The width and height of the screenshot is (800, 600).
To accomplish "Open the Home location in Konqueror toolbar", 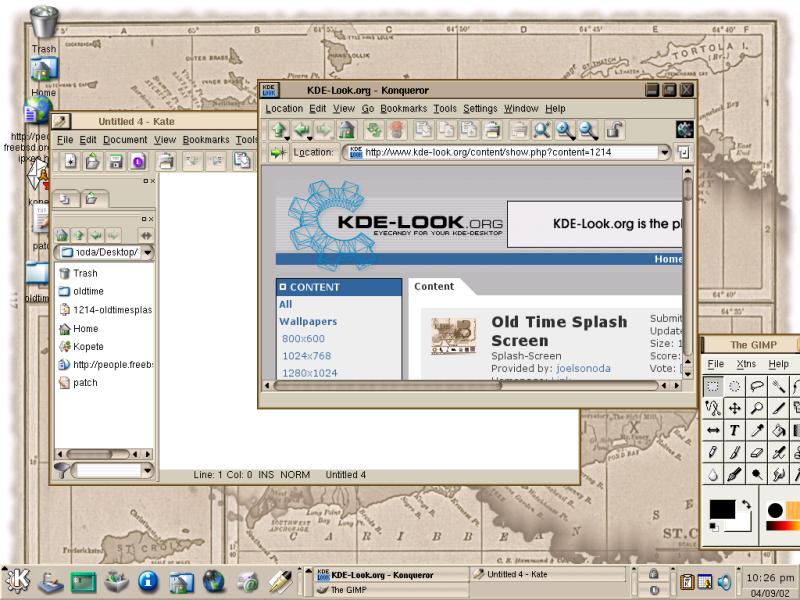I will tap(347, 130).
